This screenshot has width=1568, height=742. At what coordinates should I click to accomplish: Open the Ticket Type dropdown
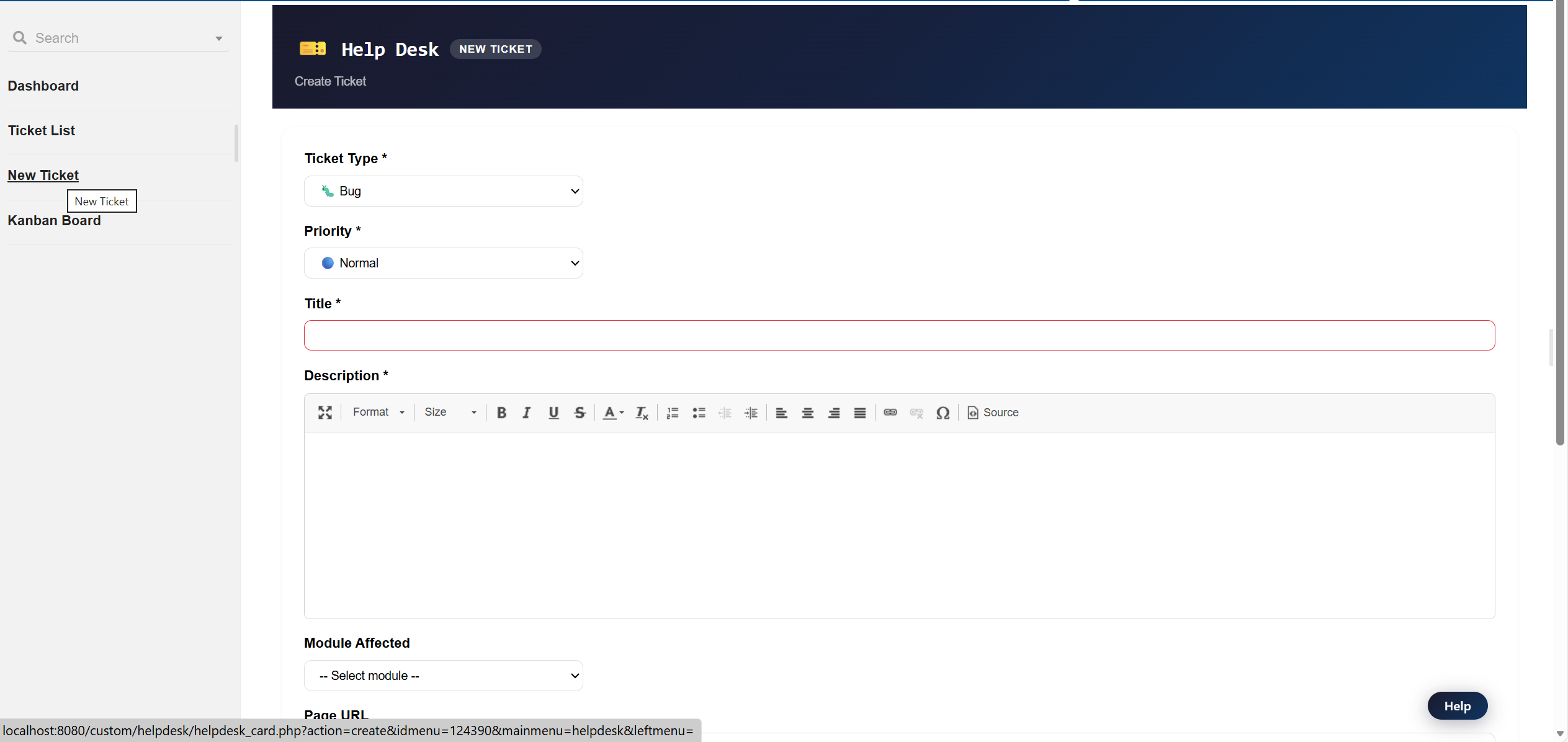pyautogui.click(x=443, y=191)
